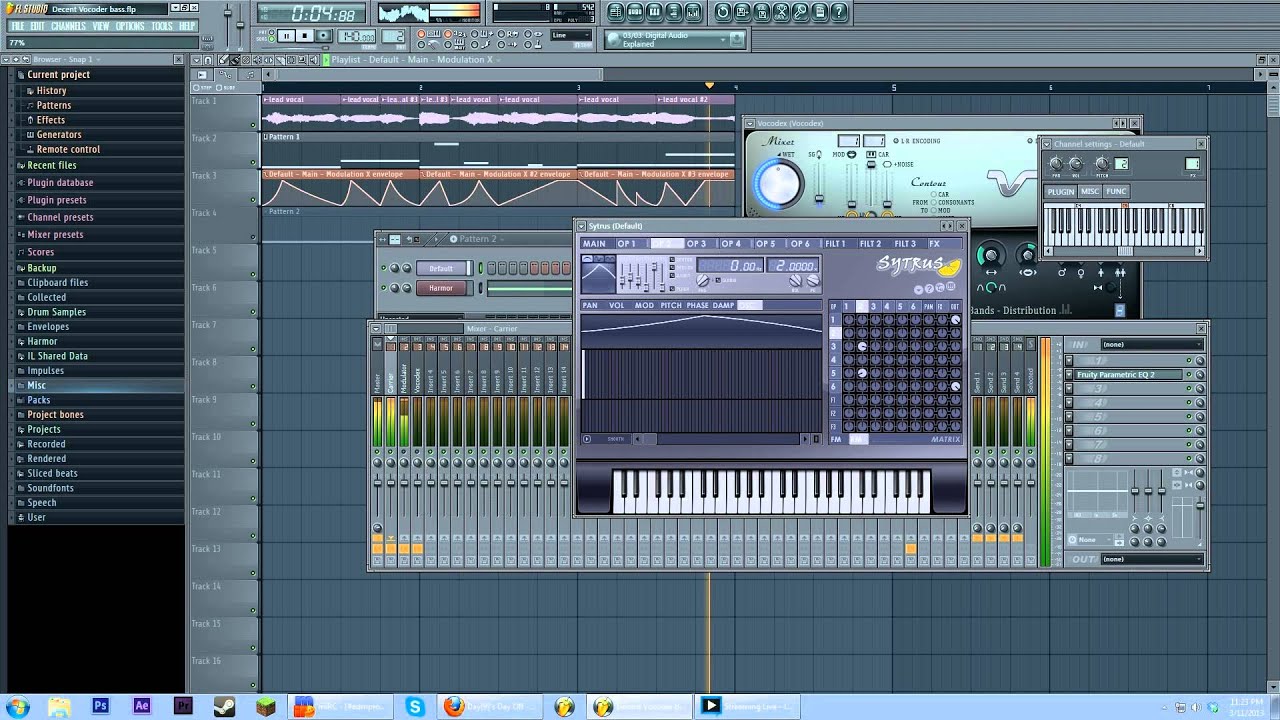This screenshot has width=1280, height=720.
Task: Toggle the Harmor channel mute LED
Action: [x=384, y=288]
